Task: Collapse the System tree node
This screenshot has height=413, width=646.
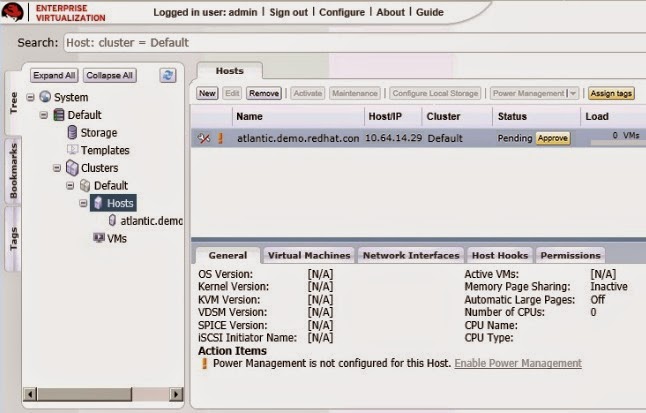Action: pos(30,97)
